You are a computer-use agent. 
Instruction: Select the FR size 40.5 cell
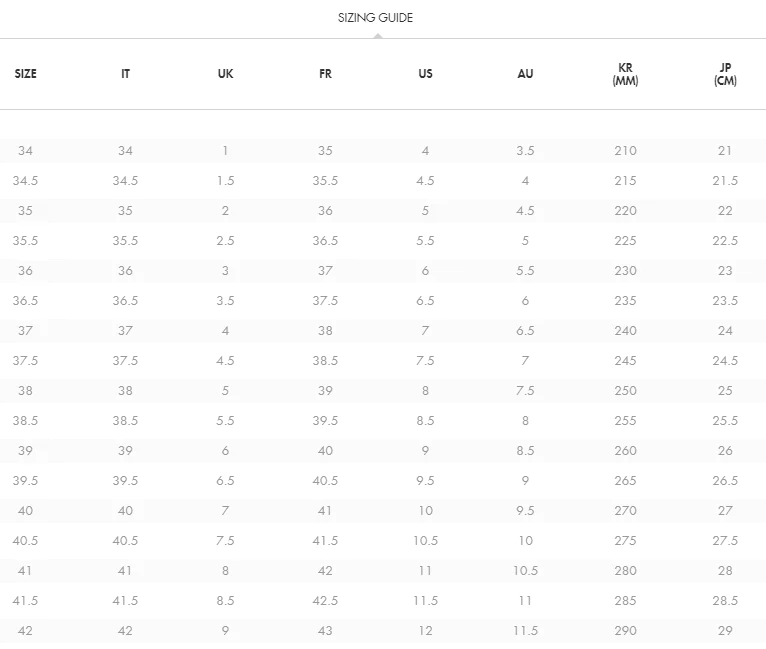[x=325, y=481]
